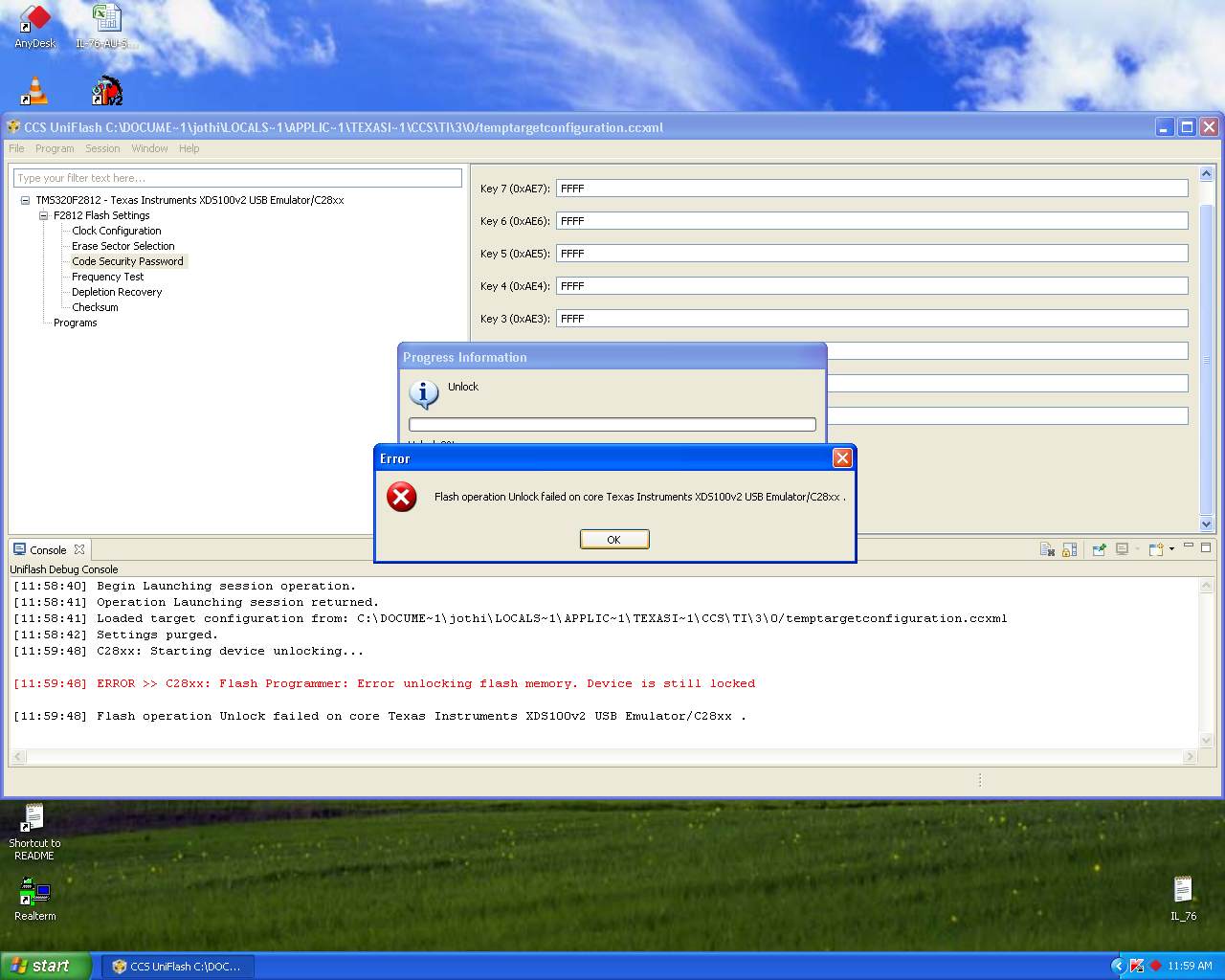Open the Display Selected Console dropdown arrow
The image size is (1225, 980).
(x=1137, y=549)
